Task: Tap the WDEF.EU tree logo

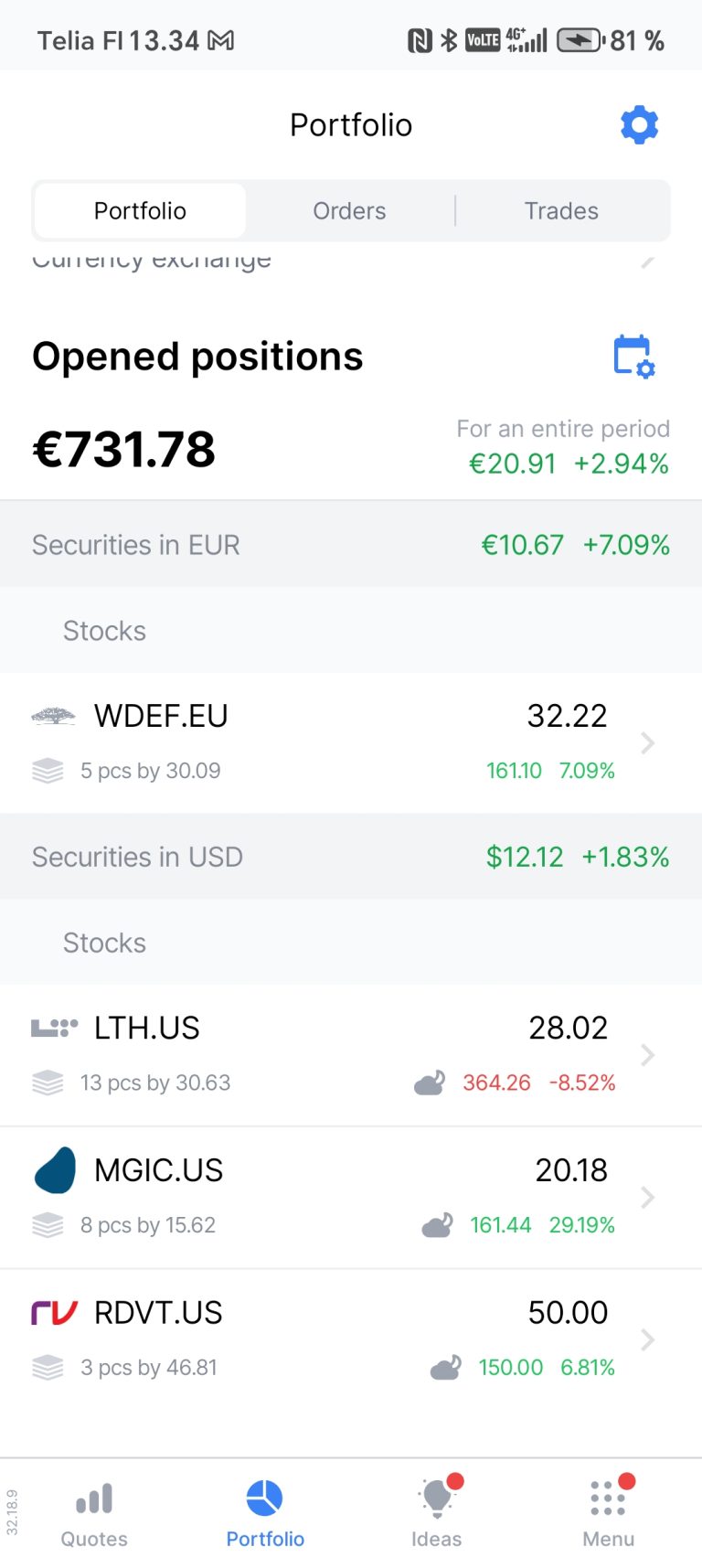Action: (53, 716)
